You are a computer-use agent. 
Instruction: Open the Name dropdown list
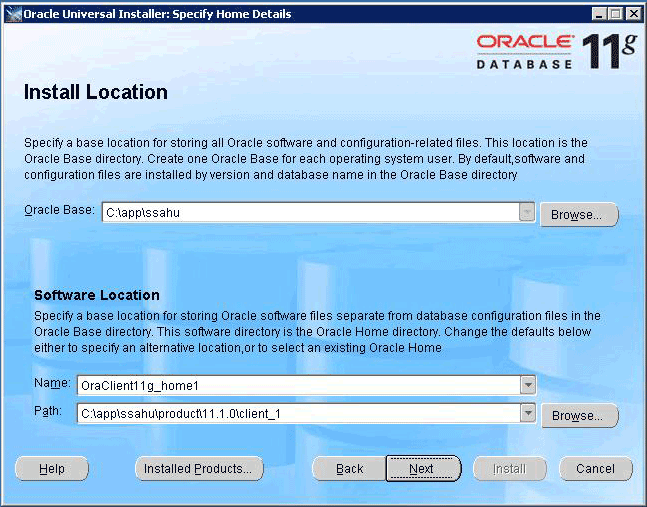pos(527,385)
